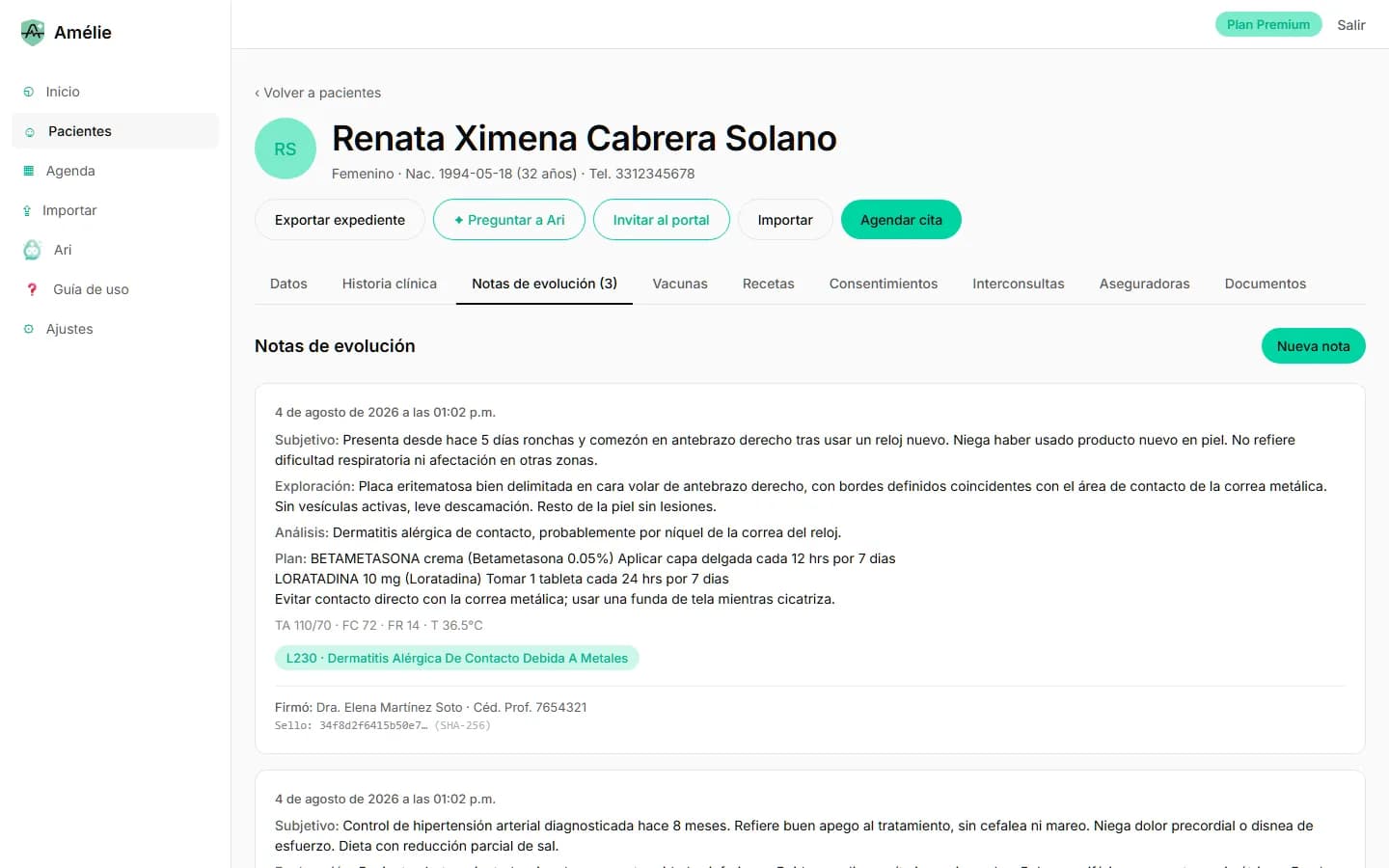Click the Importar button under patient name

785,220
